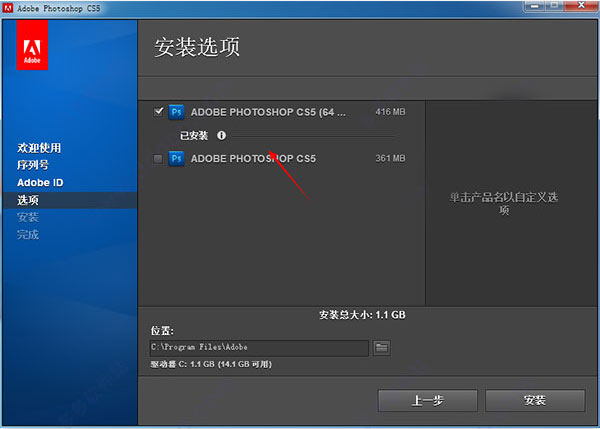
Task: Click the Ps icon beside Photoshop CS5 (64 ...)
Action: [x=176, y=112]
